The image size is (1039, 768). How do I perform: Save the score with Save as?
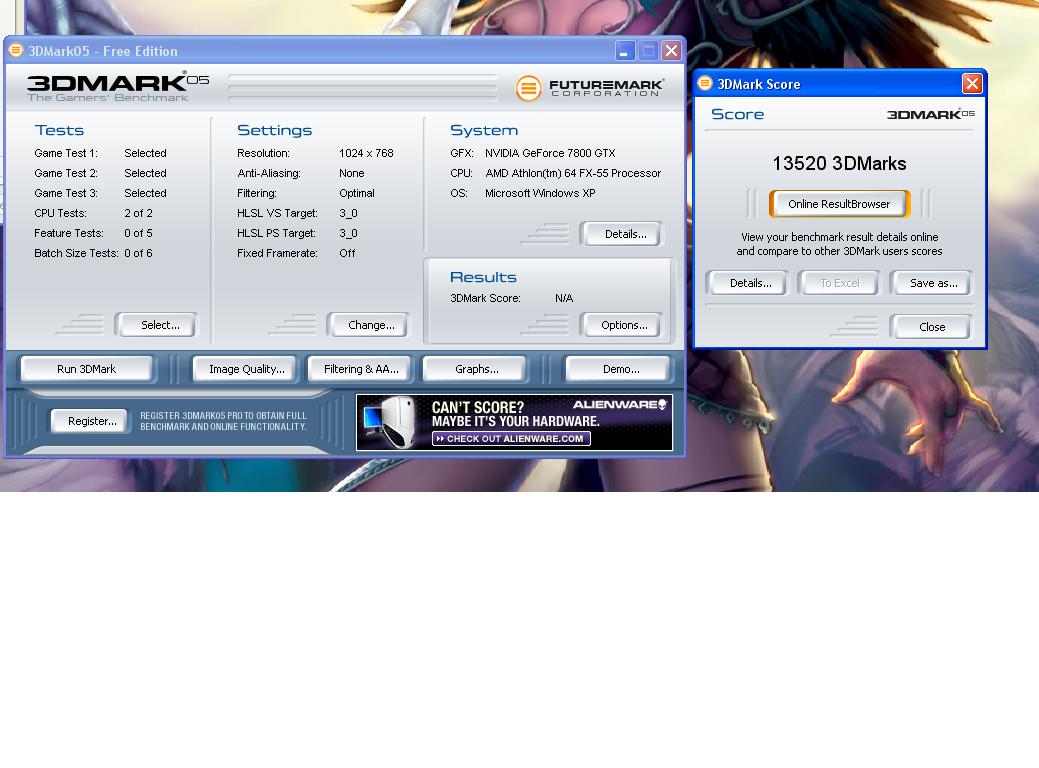(931, 283)
